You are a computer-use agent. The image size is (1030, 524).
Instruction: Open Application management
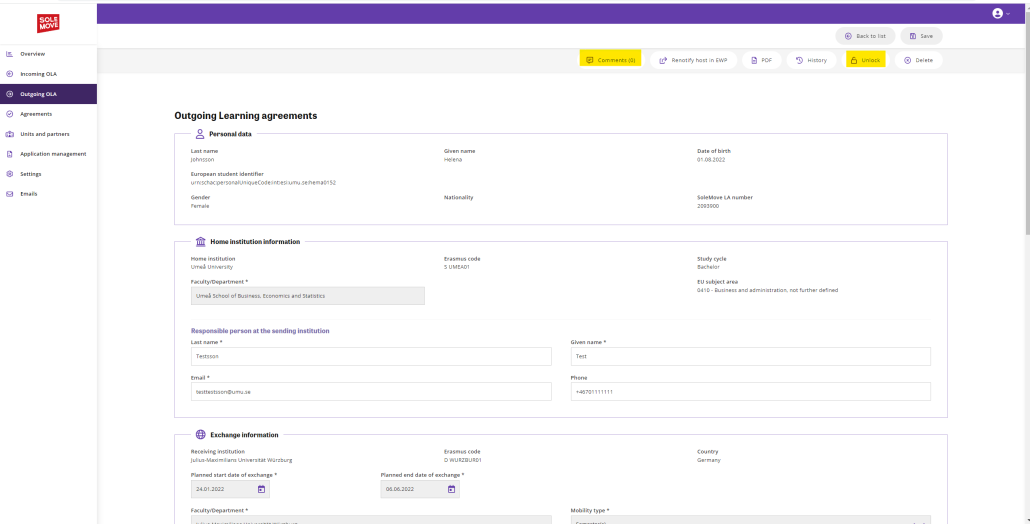pyautogui.click(x=49, y=154)
